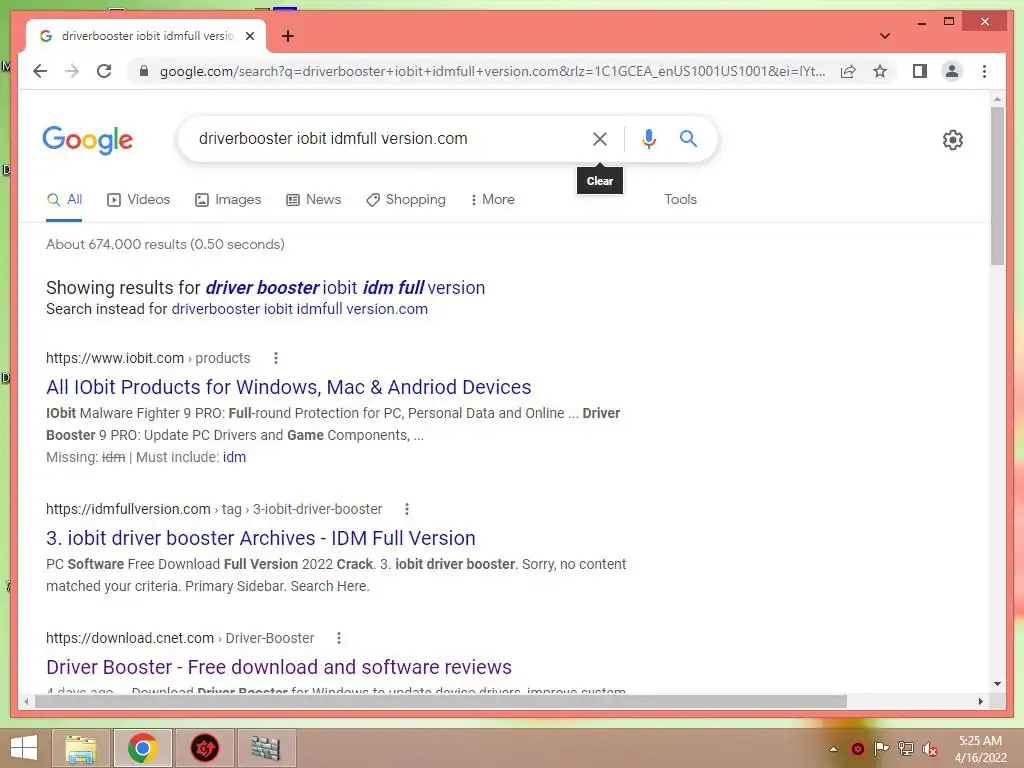Open search Tools options
This screenshot has height=768, width=1024.
(x=680, y=200)
